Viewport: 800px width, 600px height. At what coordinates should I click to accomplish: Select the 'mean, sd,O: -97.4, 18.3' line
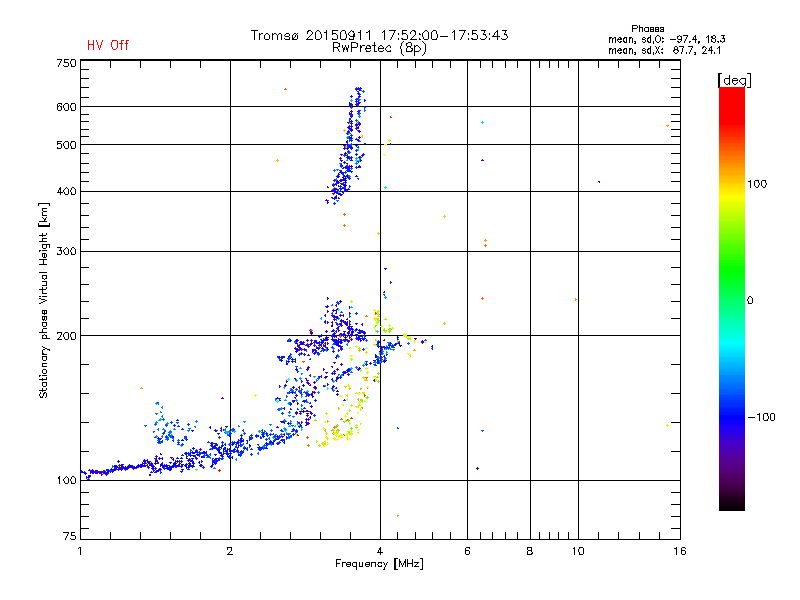click(x=666, y=39)
